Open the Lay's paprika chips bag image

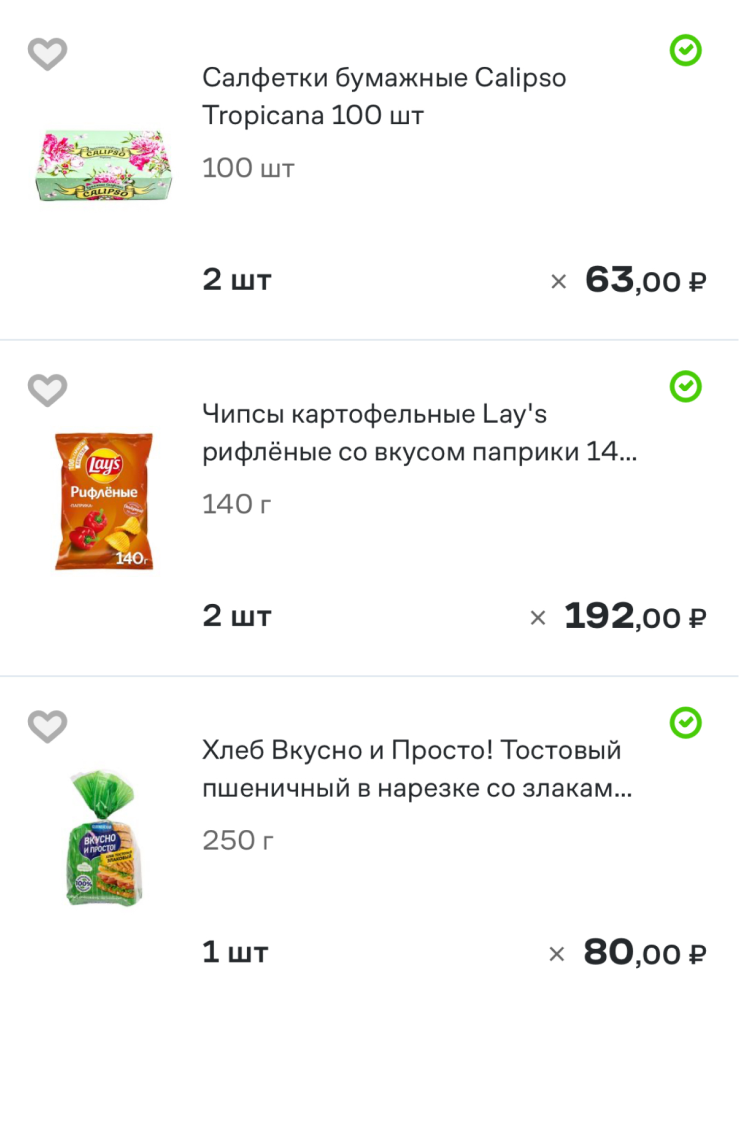coord(104,501)
